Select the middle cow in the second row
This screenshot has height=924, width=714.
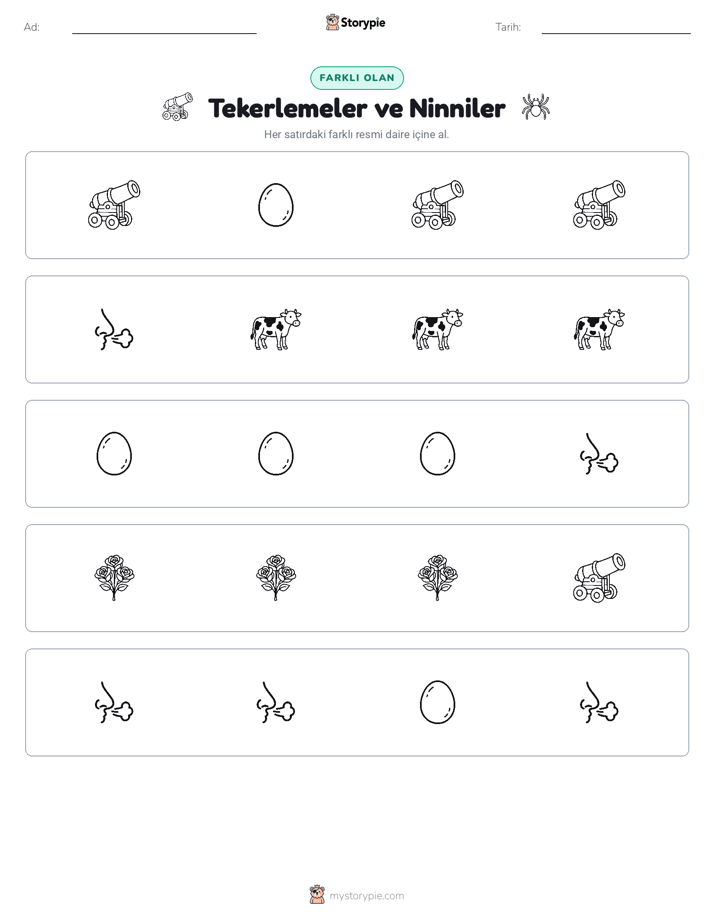point(437,329)
